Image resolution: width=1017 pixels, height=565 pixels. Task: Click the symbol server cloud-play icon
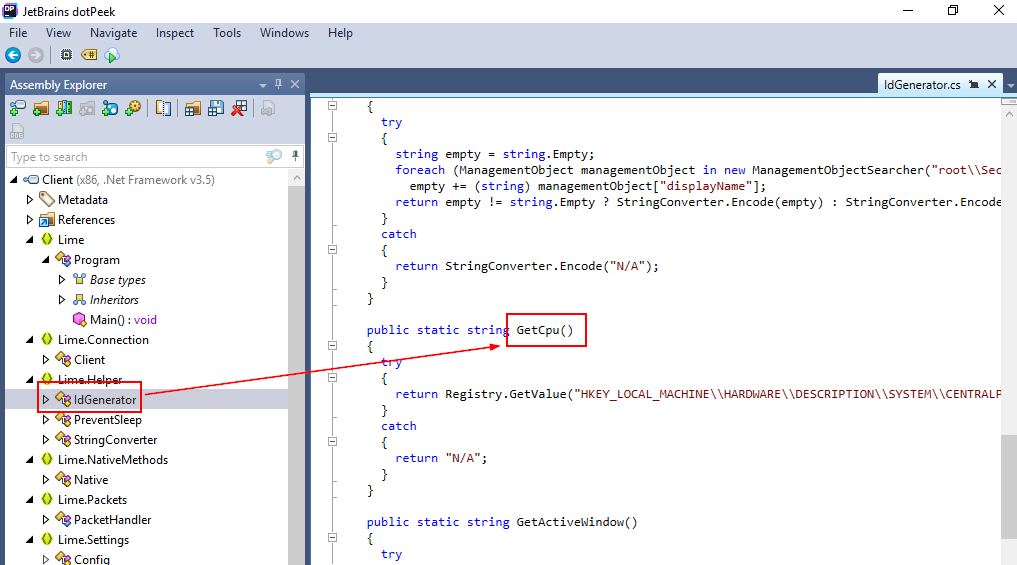112,56
